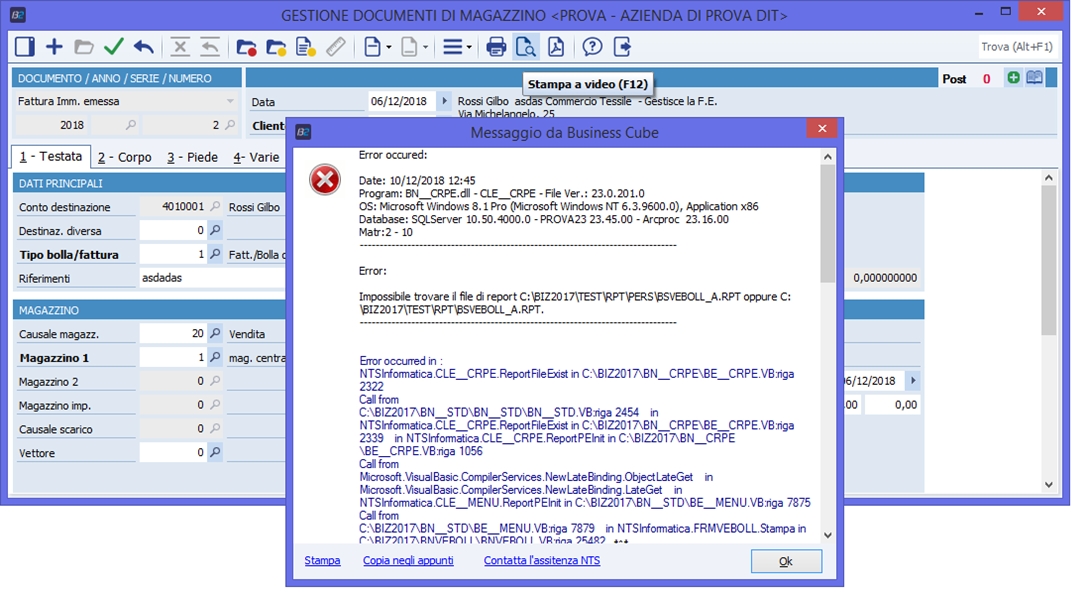The image size is (1088, 593).
Task: Click the Causale magazz. field showing 20
Action: point(173,334)
